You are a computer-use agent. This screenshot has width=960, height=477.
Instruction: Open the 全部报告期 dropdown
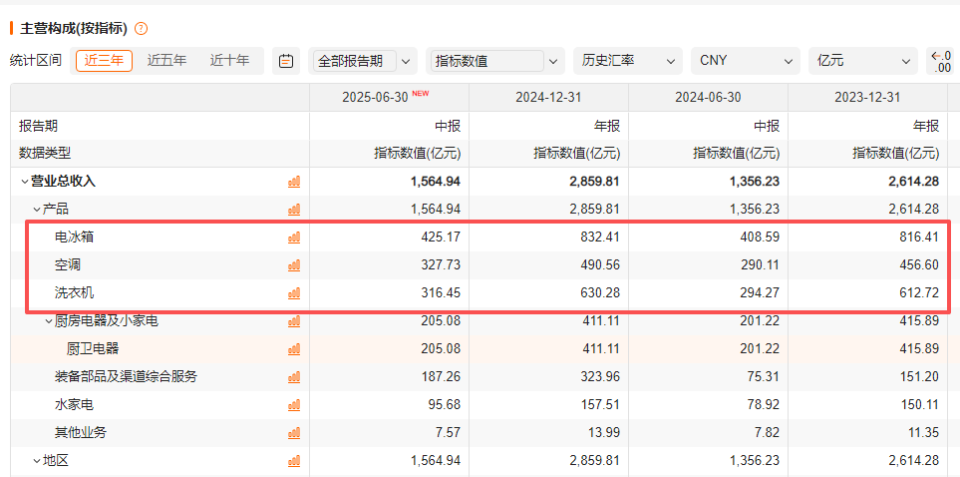point(363,61)
